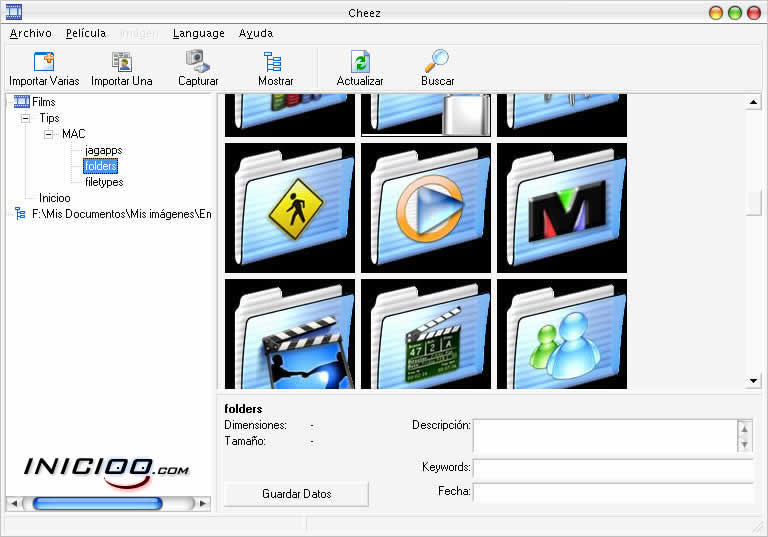
Task: Select the jagapps tree item
Action: click(x=103, y=150)
